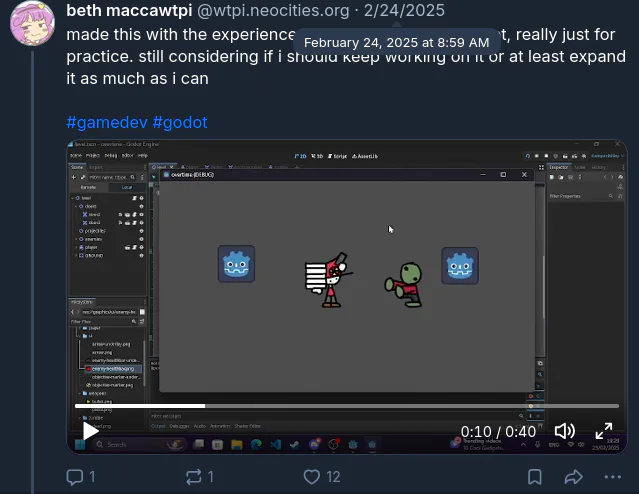The image size is (639, 494).
Task: Collapse the weapons folder in FileSystem
Action: [80, 393]
